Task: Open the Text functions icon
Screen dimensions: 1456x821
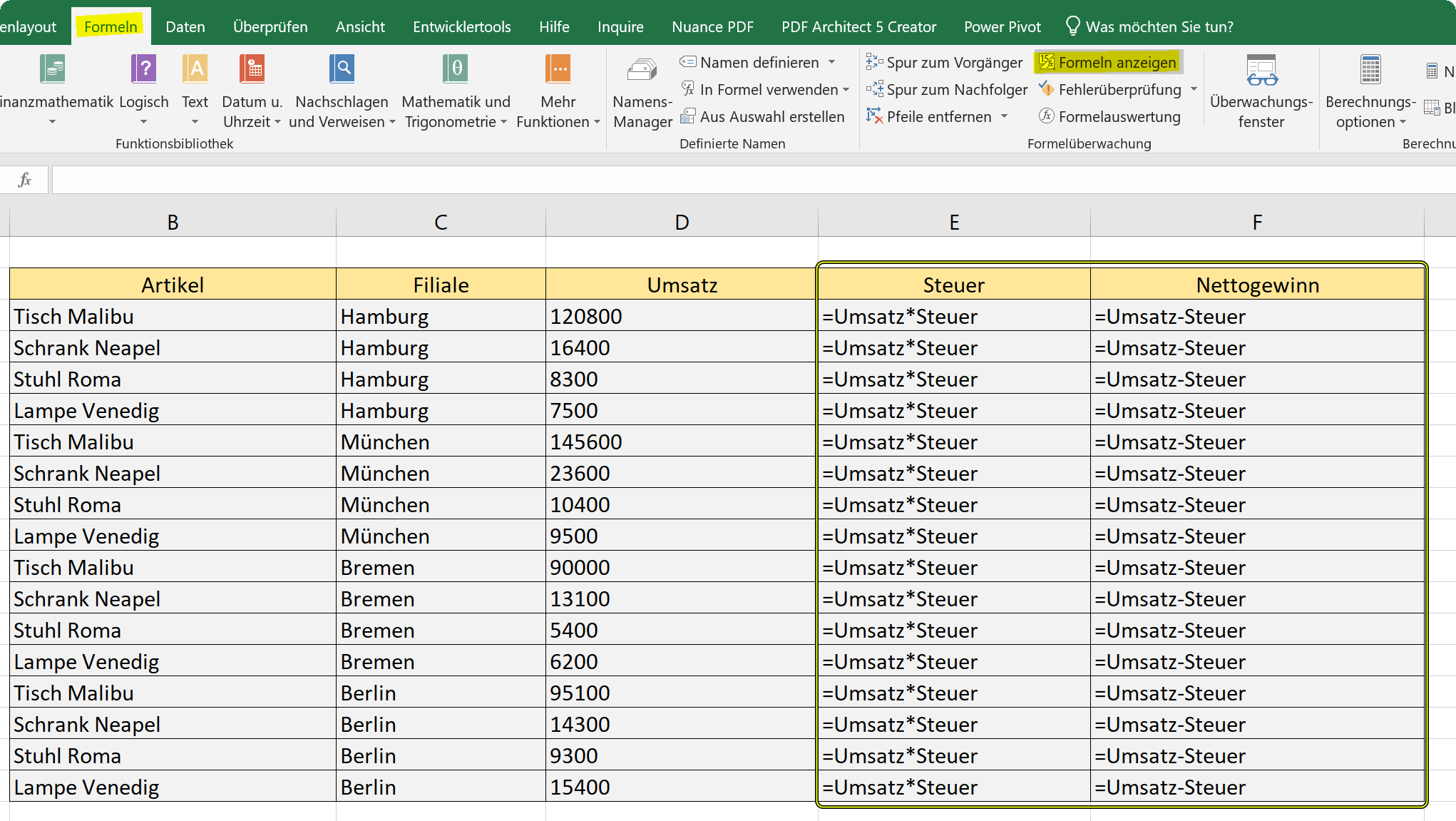Action: point(195,69)
